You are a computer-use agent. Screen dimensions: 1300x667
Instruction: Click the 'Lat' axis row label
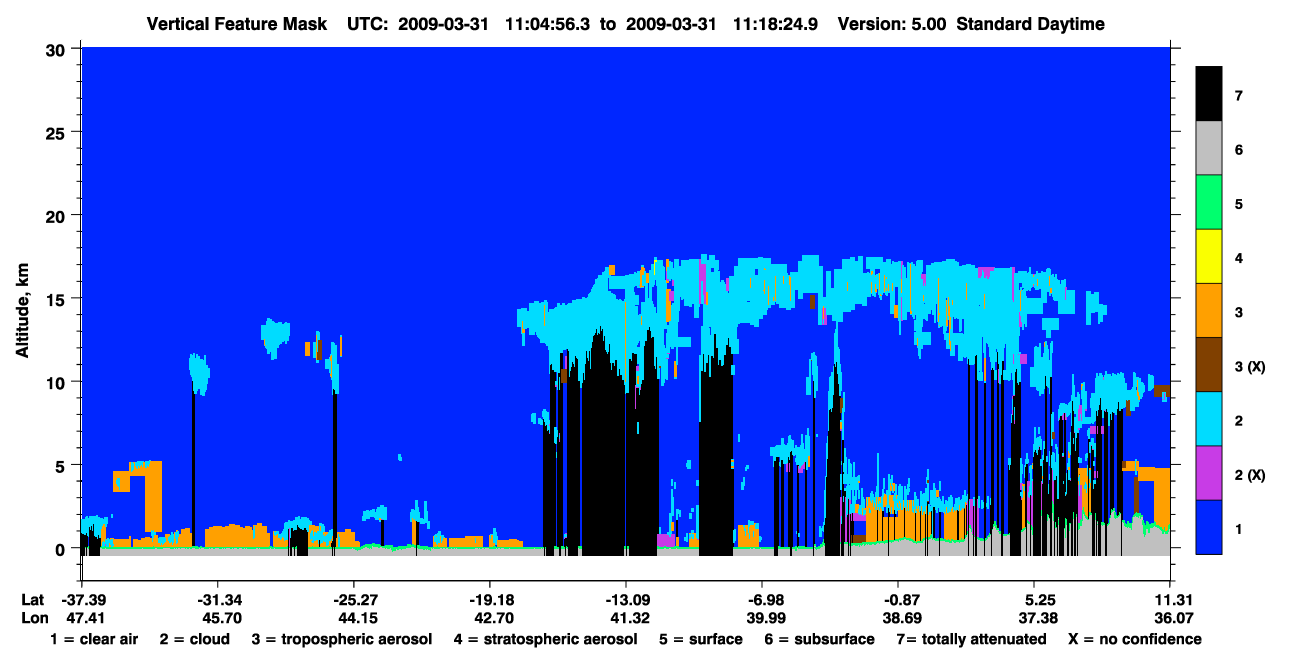[33, 600]
